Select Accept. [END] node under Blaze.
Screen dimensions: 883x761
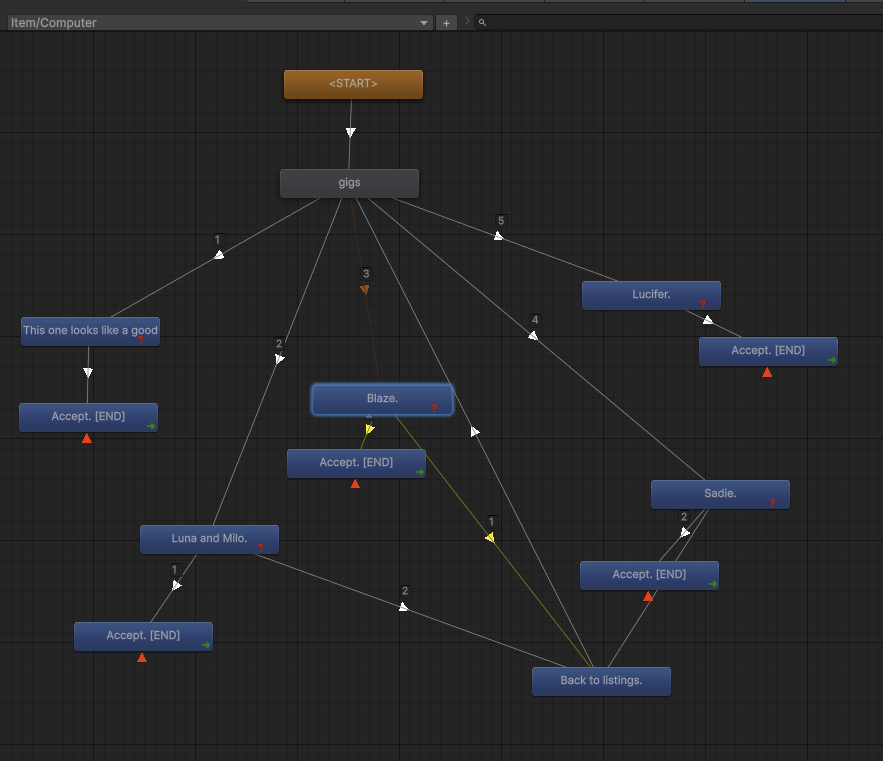356,463
